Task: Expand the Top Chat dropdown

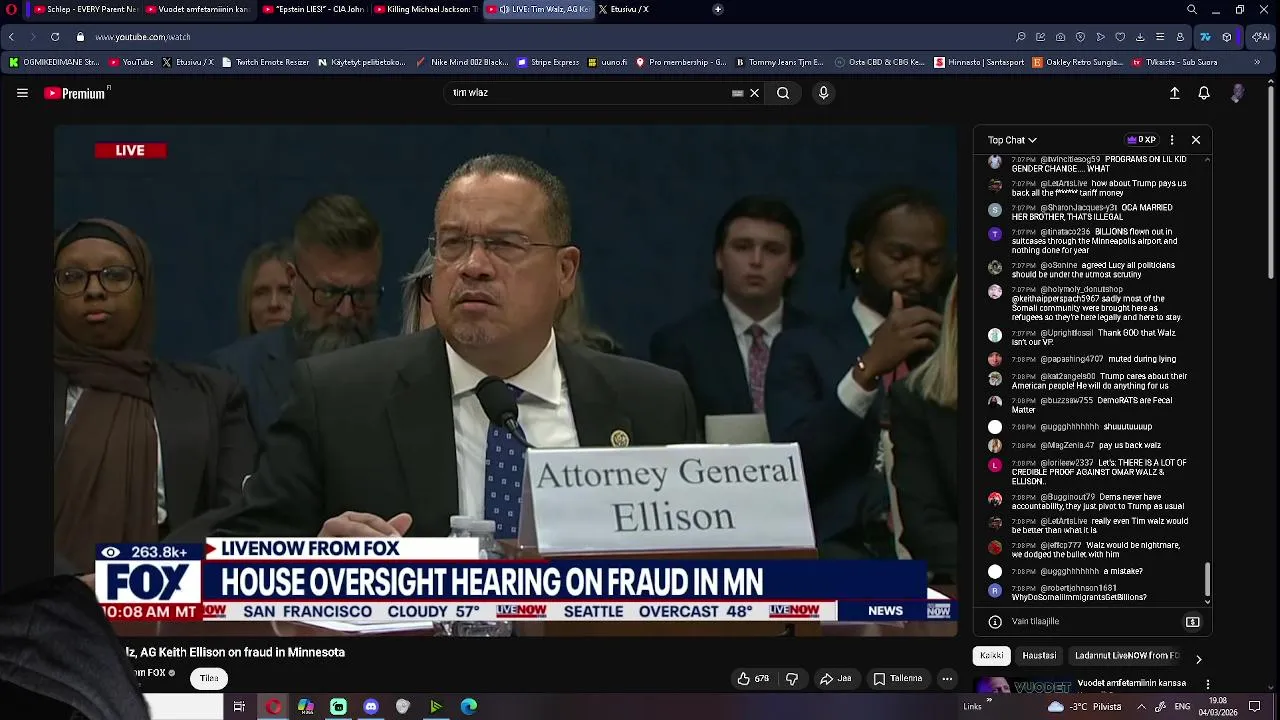Action: [1012, 140]
